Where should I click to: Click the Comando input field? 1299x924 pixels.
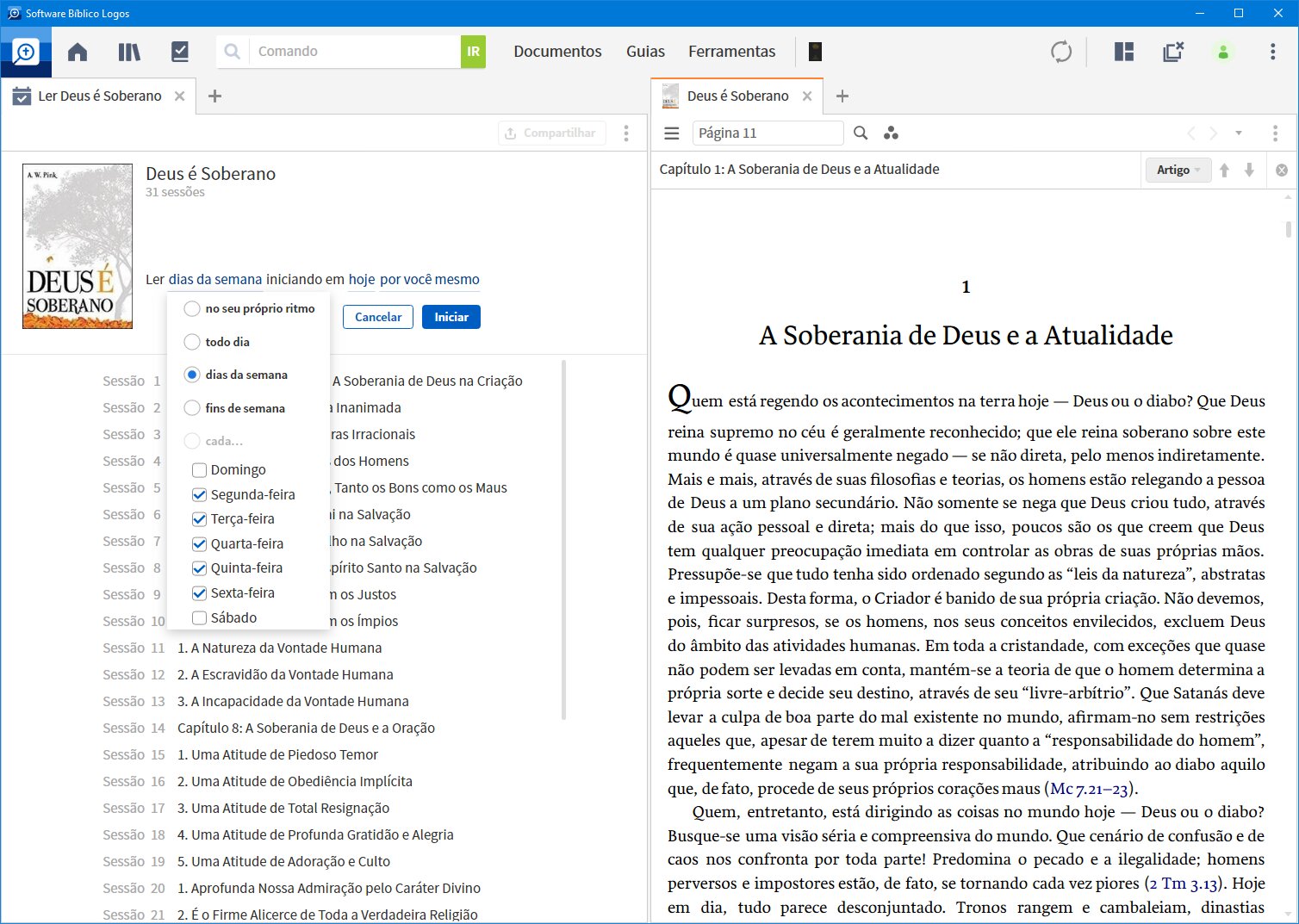tap(355, 52)
